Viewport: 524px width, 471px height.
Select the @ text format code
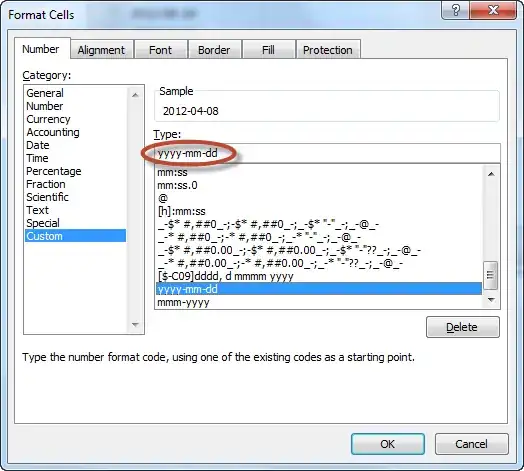319,198
